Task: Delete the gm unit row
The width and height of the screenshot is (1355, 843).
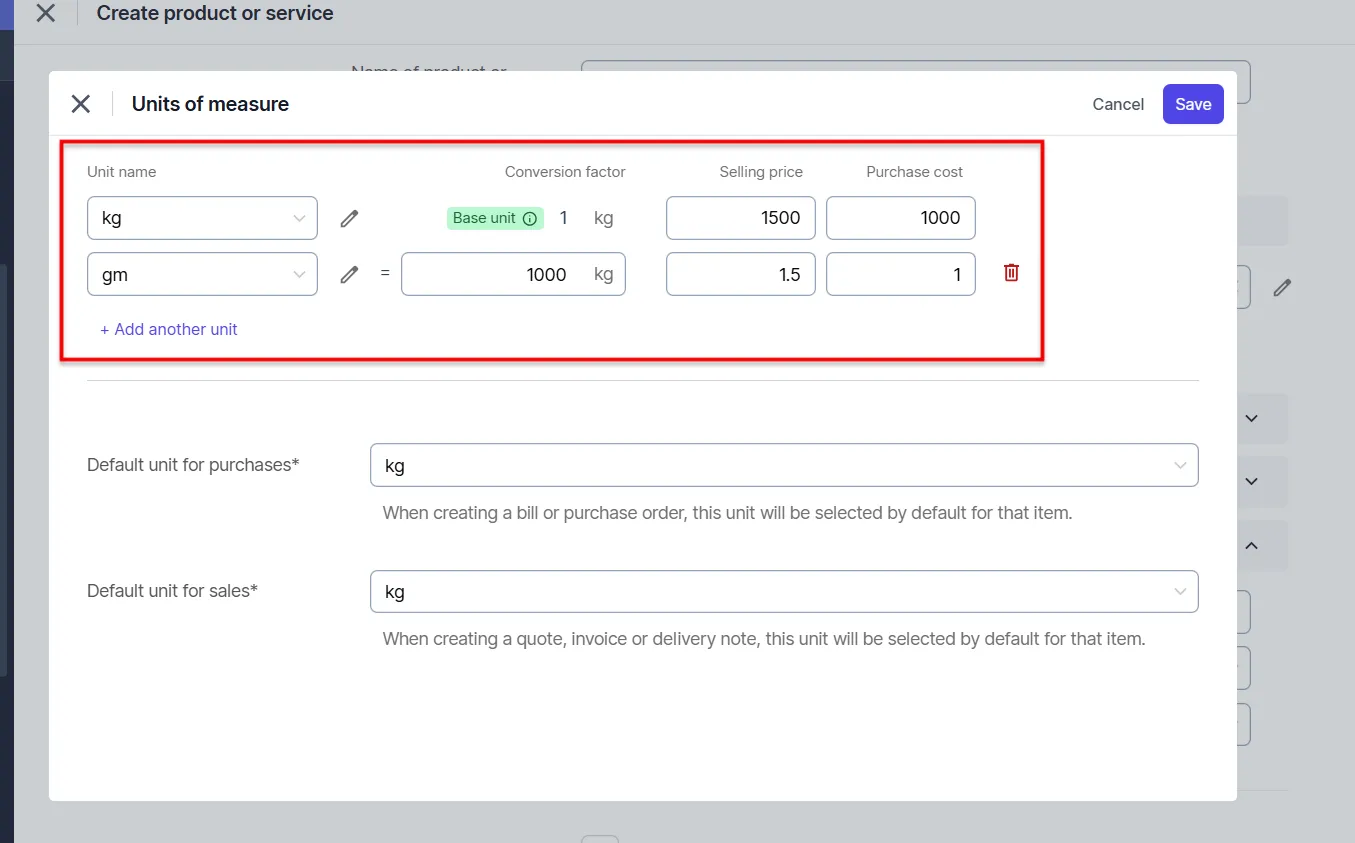Action: [1010, 272]
